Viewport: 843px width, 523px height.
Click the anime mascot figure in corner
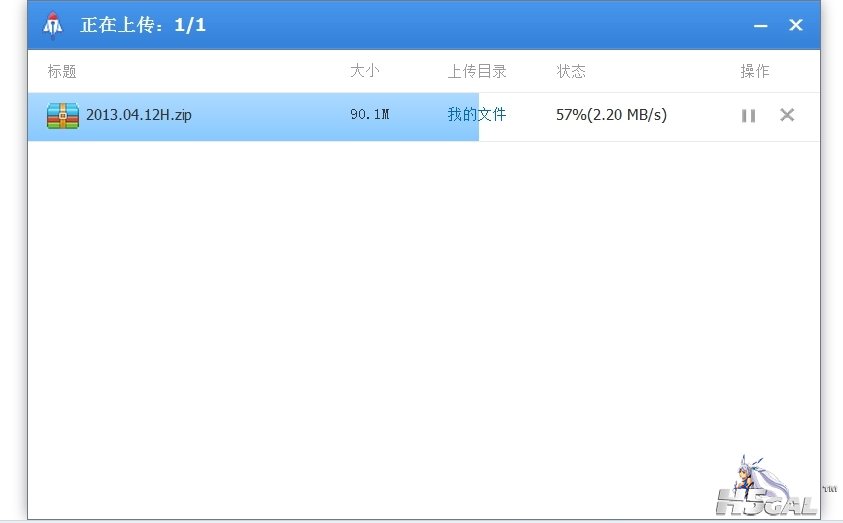[758, 480]
